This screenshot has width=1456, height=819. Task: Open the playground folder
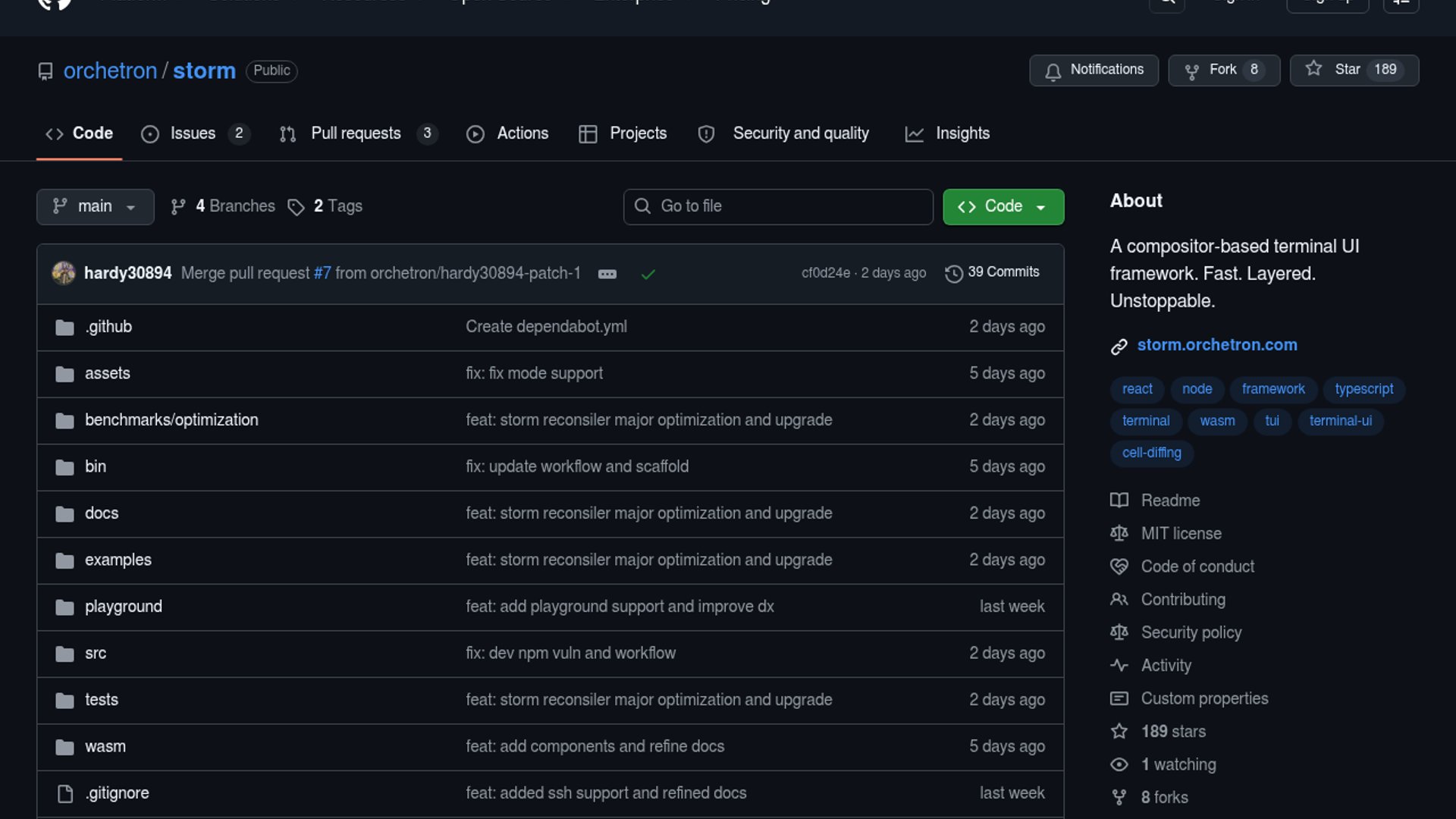124,607
